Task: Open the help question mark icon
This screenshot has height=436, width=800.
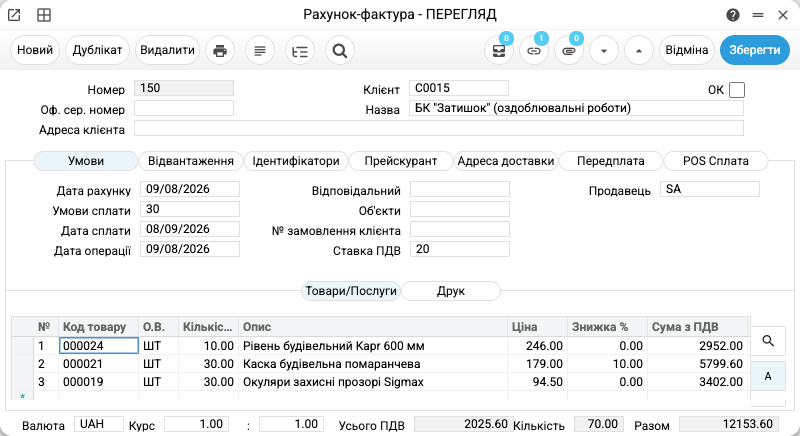Action: click(733, 15)
